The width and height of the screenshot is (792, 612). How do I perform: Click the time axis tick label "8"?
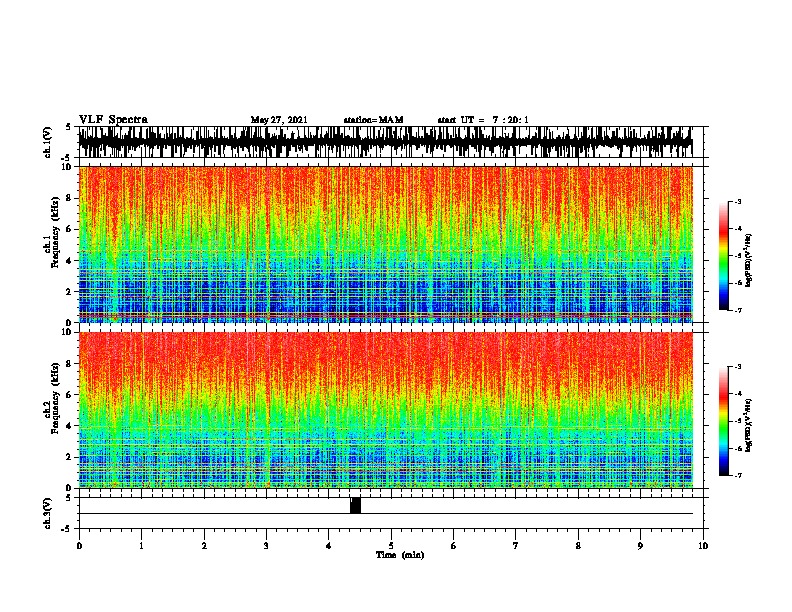[x=578, y=546]
